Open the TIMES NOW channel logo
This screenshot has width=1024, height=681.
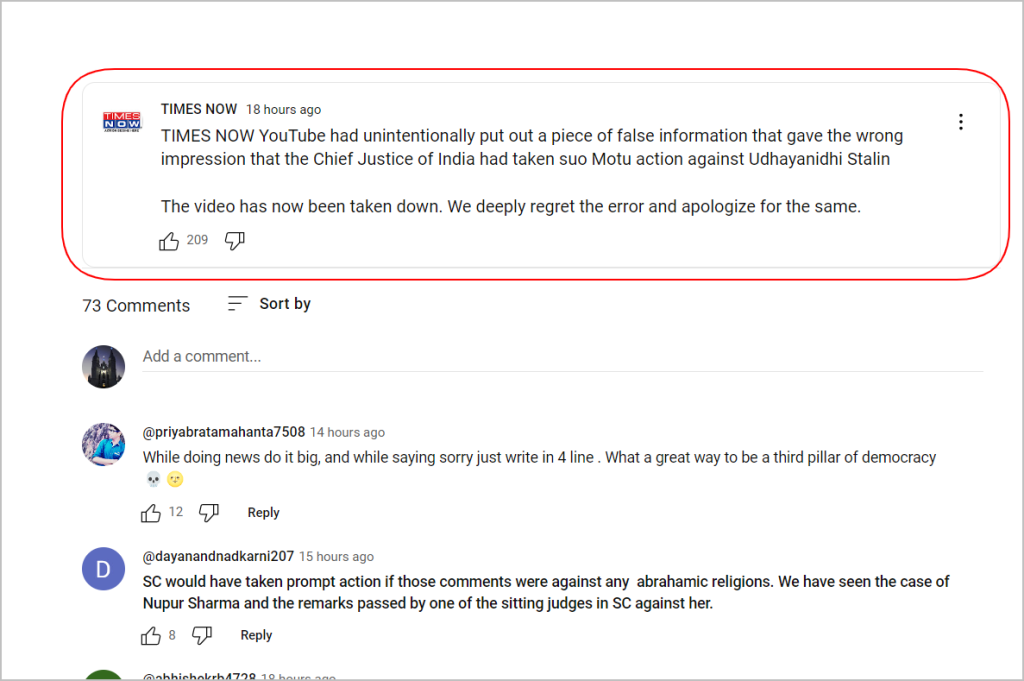[x=121, y=122]
